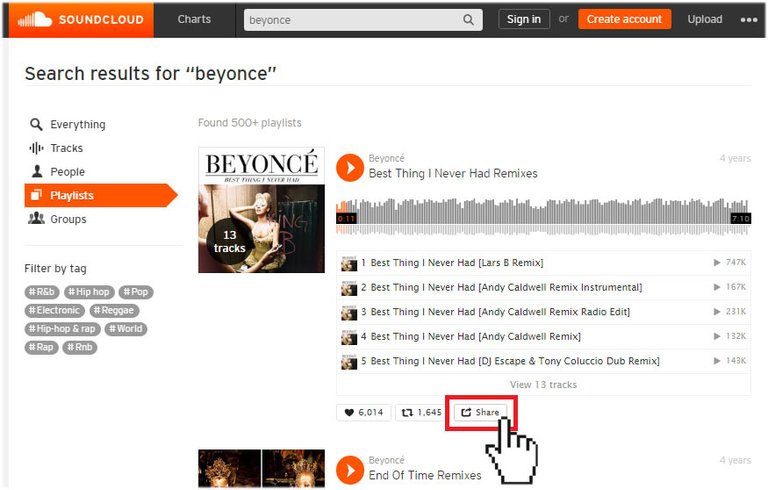Filter by #Electronic tag
This screenshot has height=490, width=768.
54,311
